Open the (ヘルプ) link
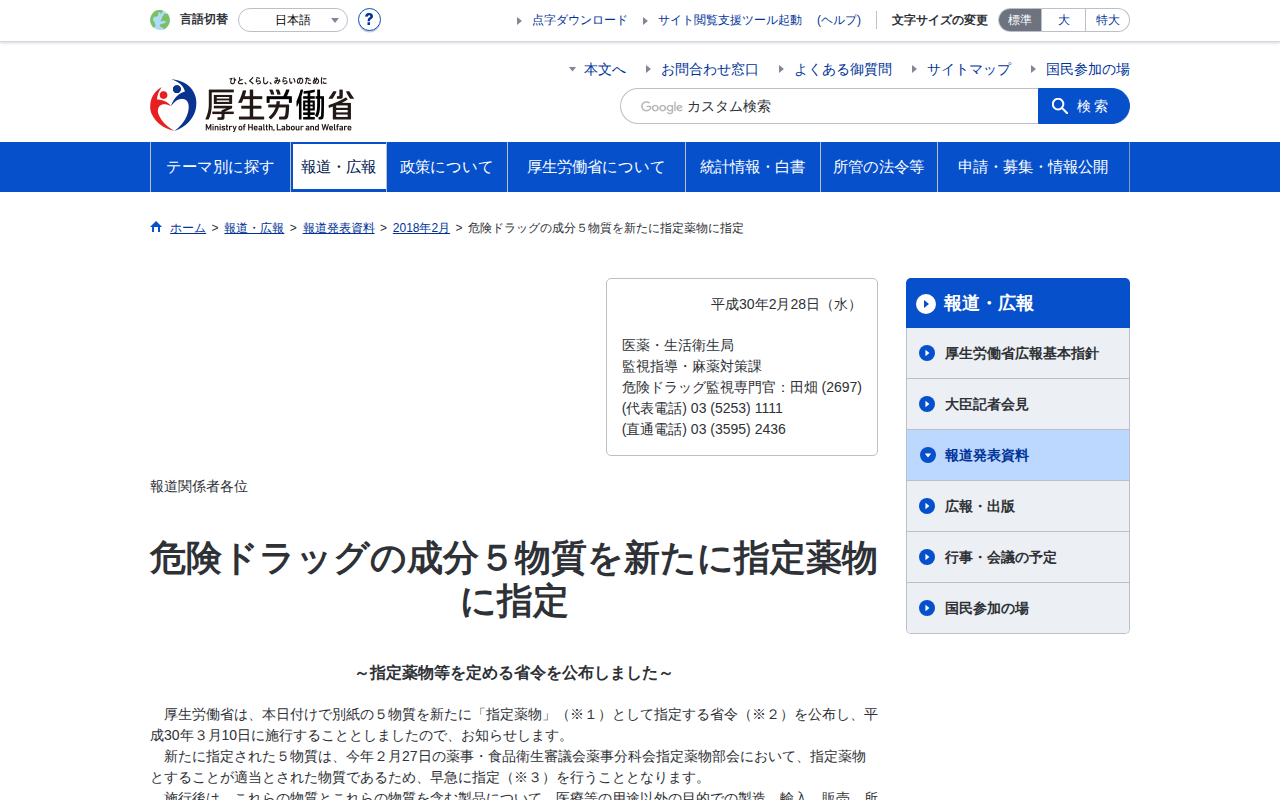The height and width of the screenshot is (800, 1280). [x=839, y=20]
